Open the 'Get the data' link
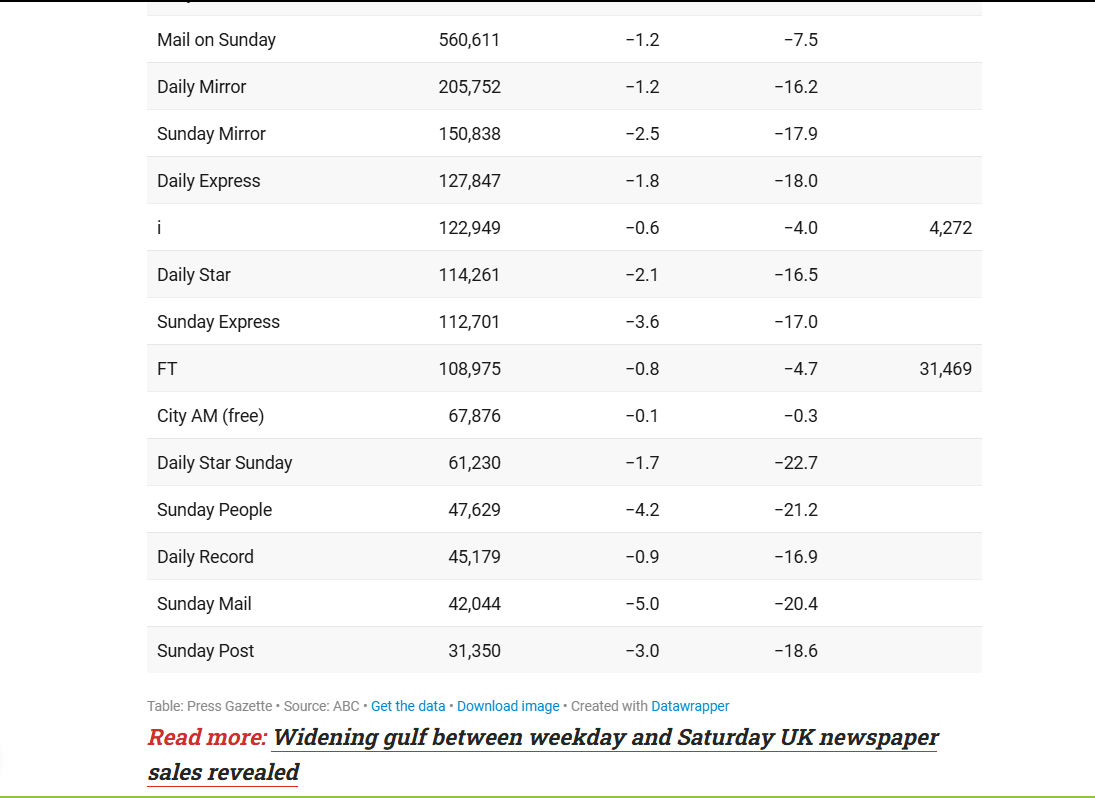 coord(408,706)
